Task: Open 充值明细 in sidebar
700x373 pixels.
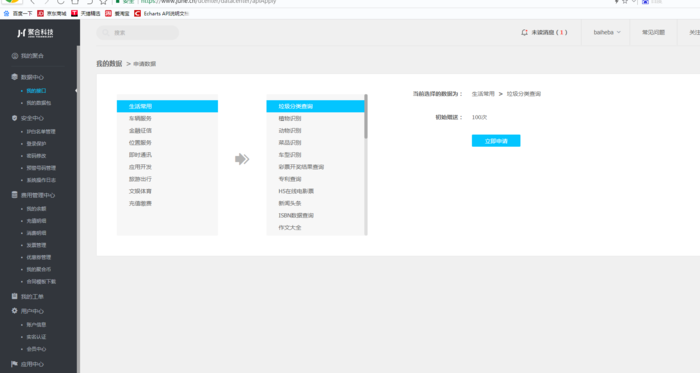Action: (36, 221)
